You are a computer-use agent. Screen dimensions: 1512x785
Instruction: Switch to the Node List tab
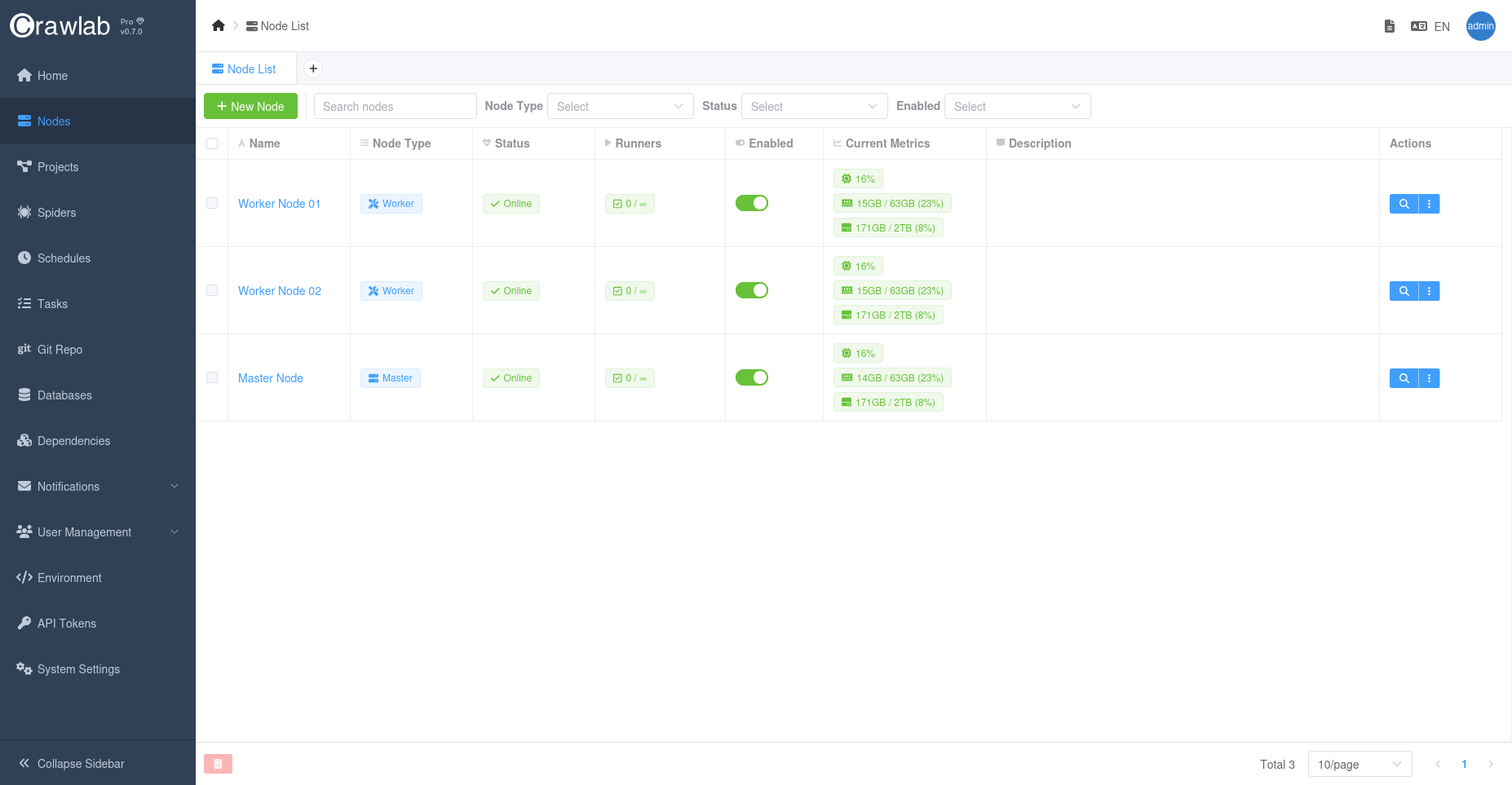coord(245,68)
